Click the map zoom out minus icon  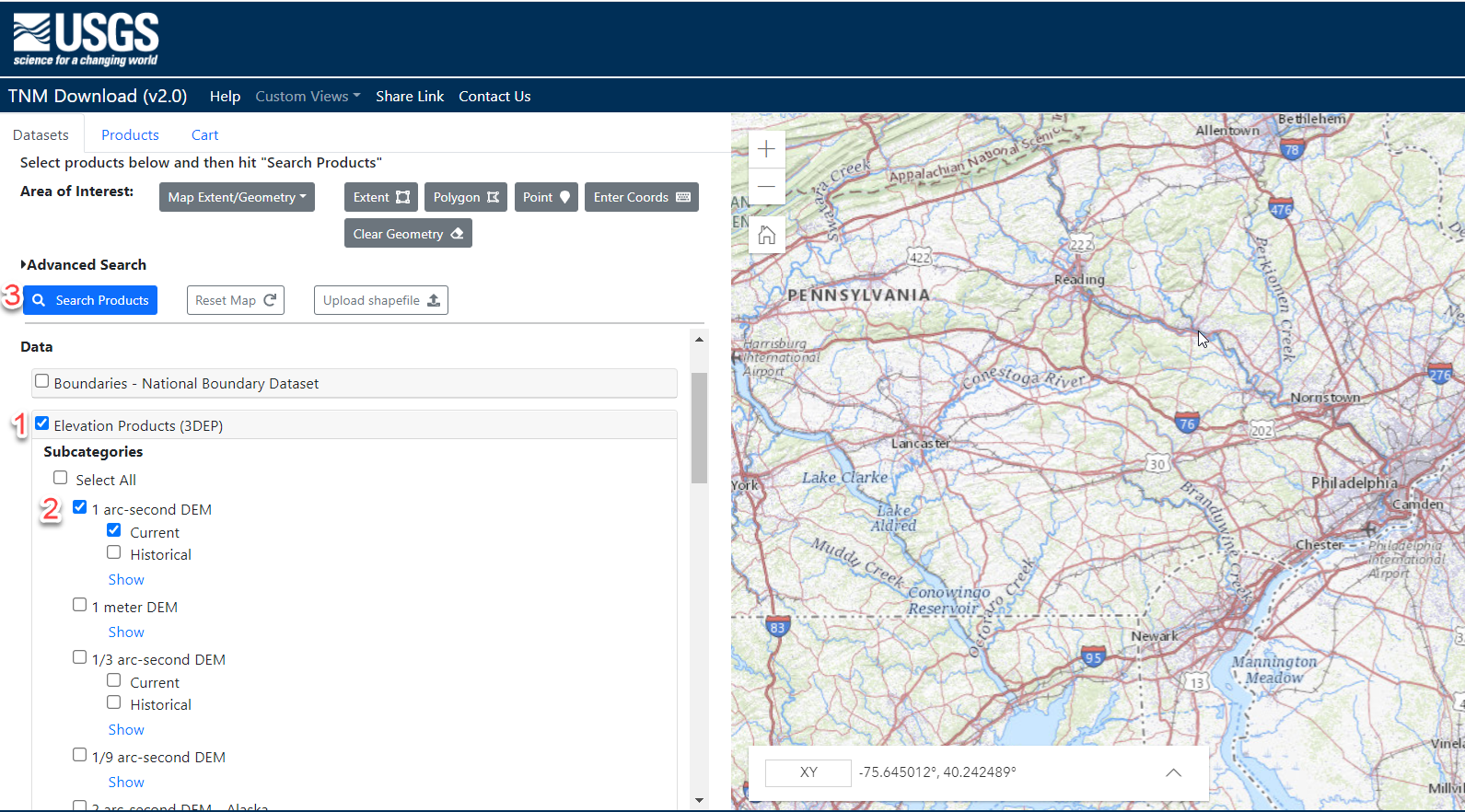(x=766, y=187)
